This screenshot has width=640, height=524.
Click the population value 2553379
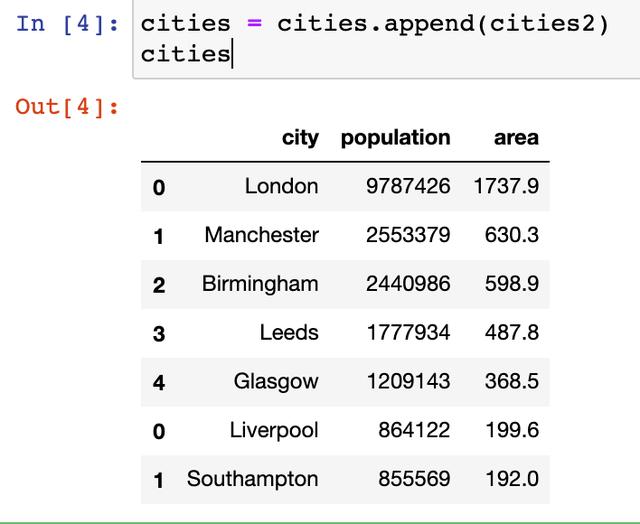pos(408,235)
